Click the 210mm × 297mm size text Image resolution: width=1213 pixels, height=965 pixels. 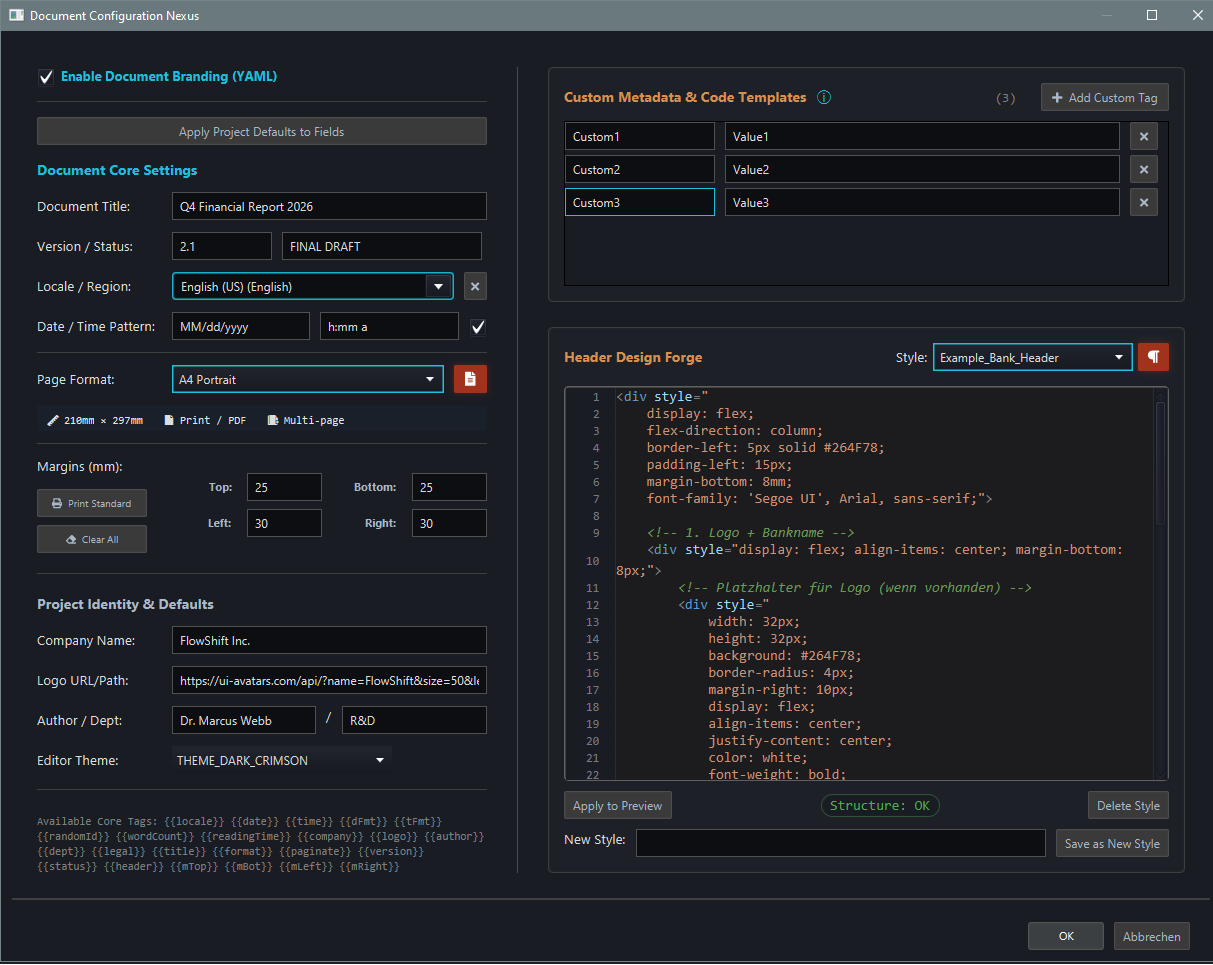click(x=103, y=421)
